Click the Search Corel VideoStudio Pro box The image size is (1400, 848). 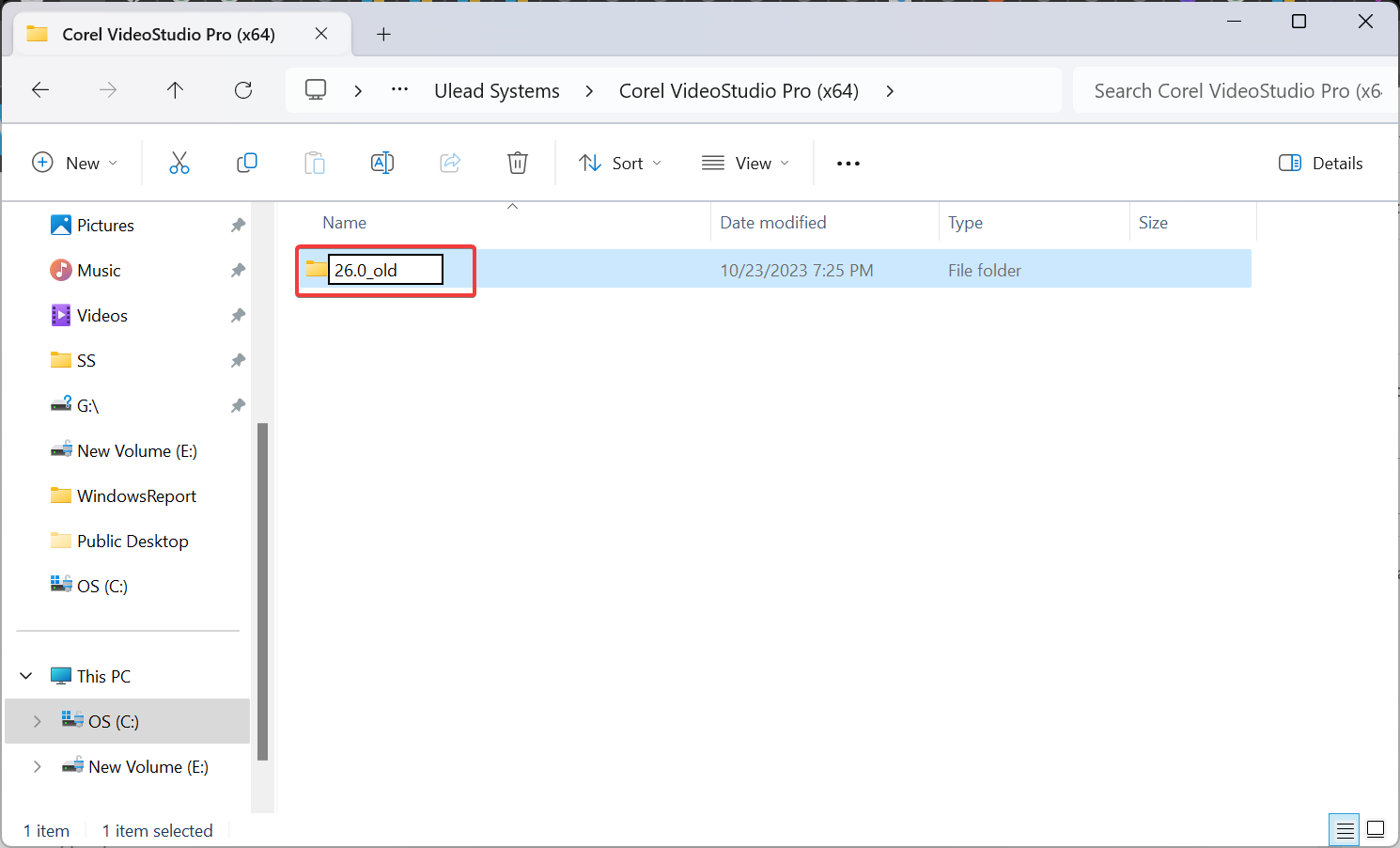tap(1235, 90)
